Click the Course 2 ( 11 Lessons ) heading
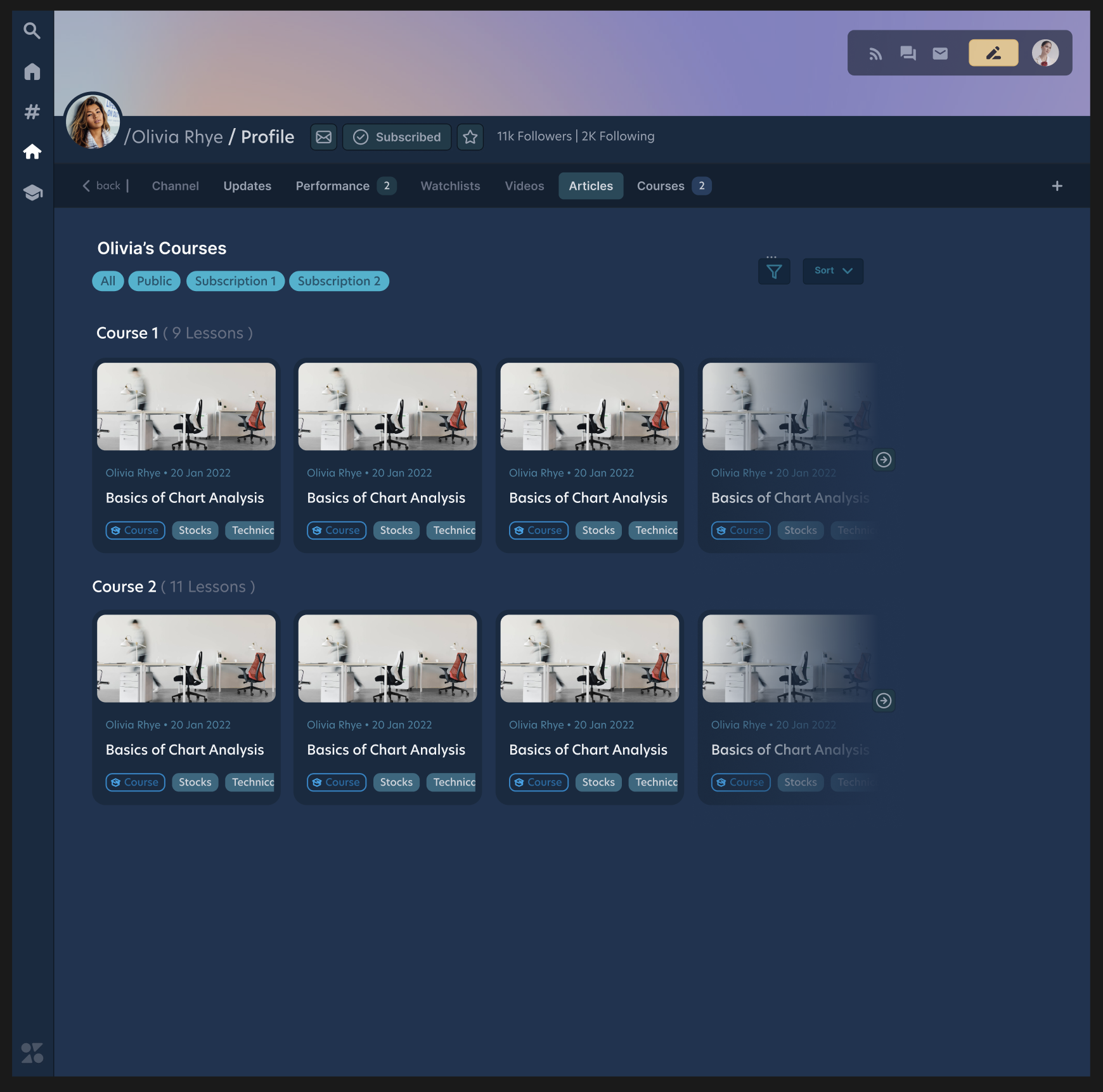 pyautogui.click(x=174, y=587)
